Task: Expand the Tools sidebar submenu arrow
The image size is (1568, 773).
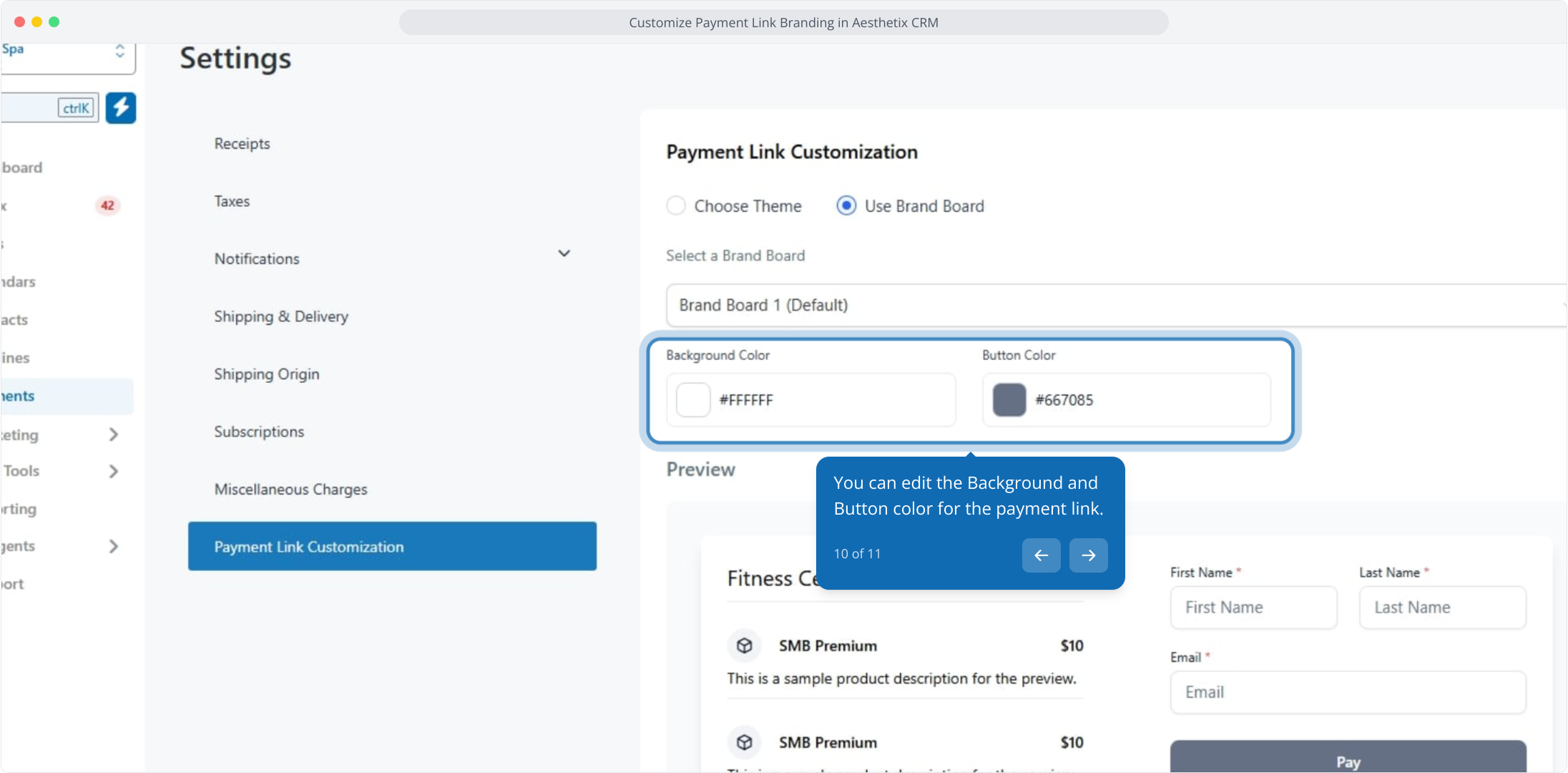Action: (x=113, y=471)
